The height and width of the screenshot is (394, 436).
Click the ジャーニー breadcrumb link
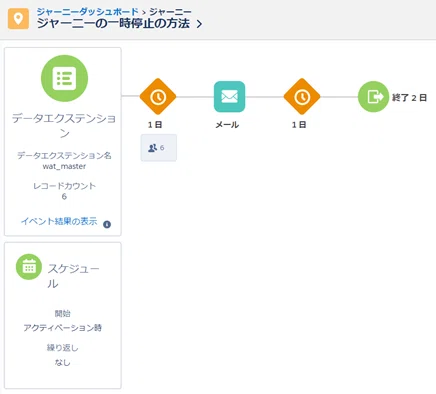coord(170,12)
